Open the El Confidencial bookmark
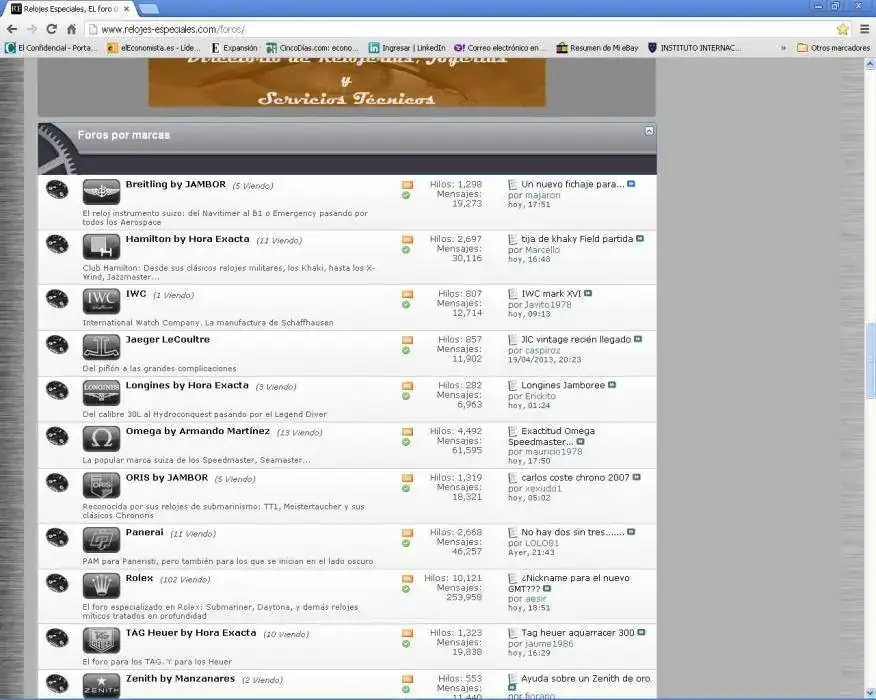 coord(50,48)
